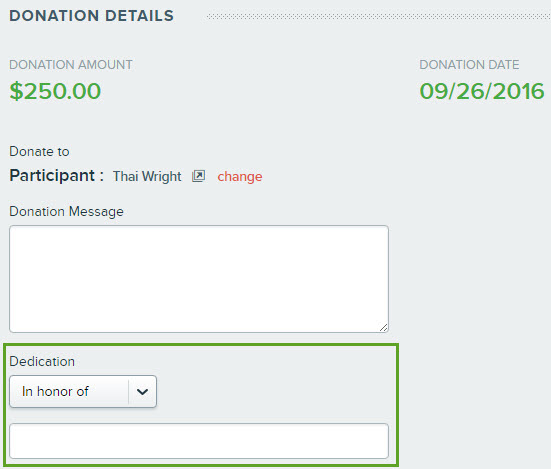This screenshot has height=469, width=551.
Task: Open the In honor of dedication dropdown
Action: (83, 391)
